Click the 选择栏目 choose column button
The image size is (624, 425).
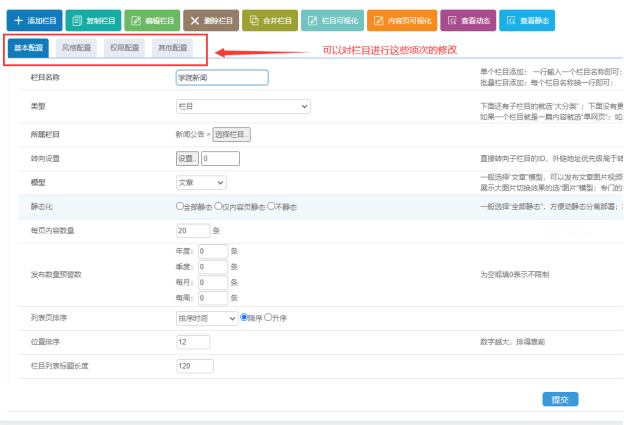point(231,134)
